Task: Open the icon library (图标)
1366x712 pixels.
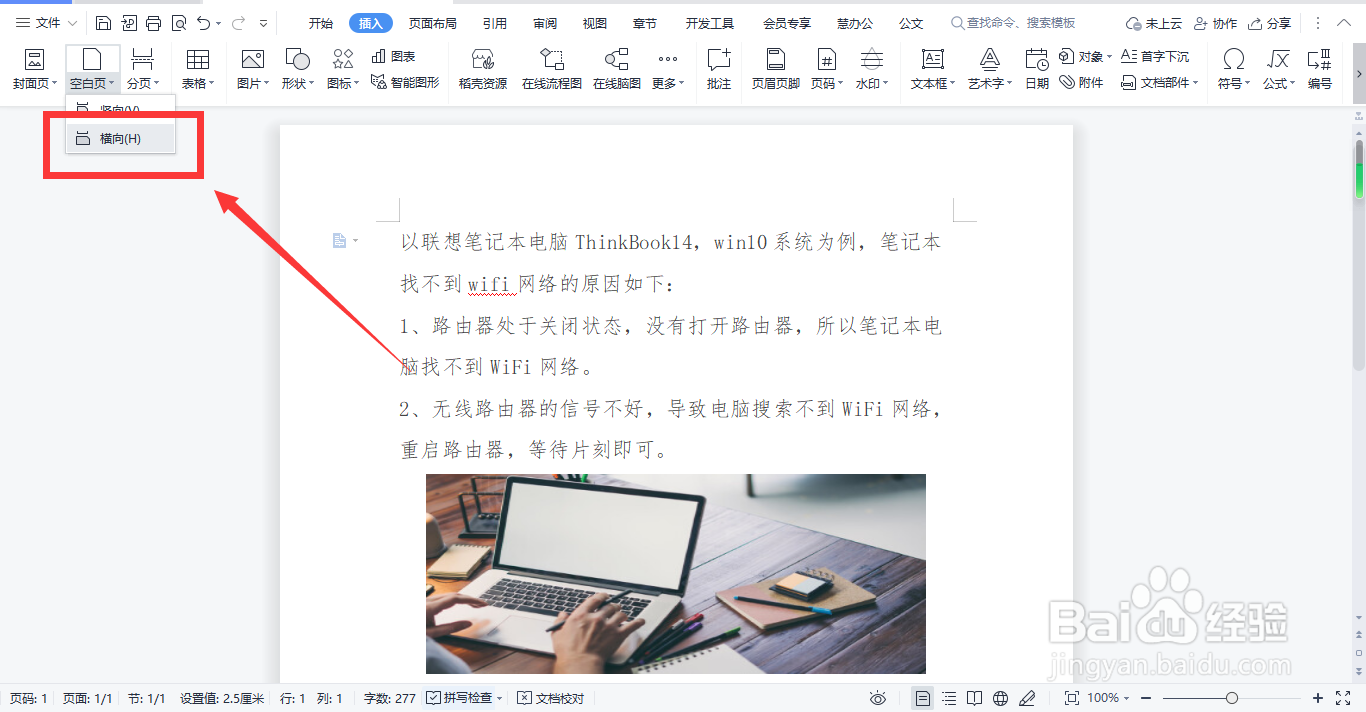Action: click(343, 69)
